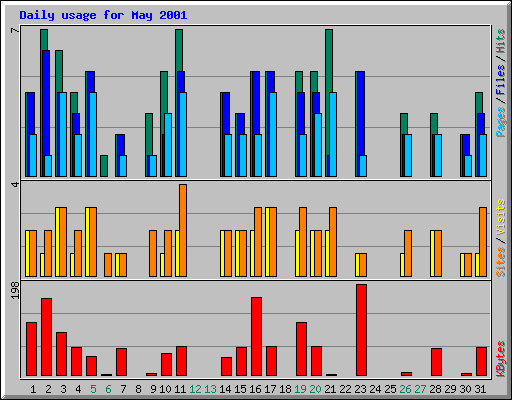The width and height of the screenshot is (512, 400).
Task: Click the day "23" x-axis label
Action: point(360,389)
